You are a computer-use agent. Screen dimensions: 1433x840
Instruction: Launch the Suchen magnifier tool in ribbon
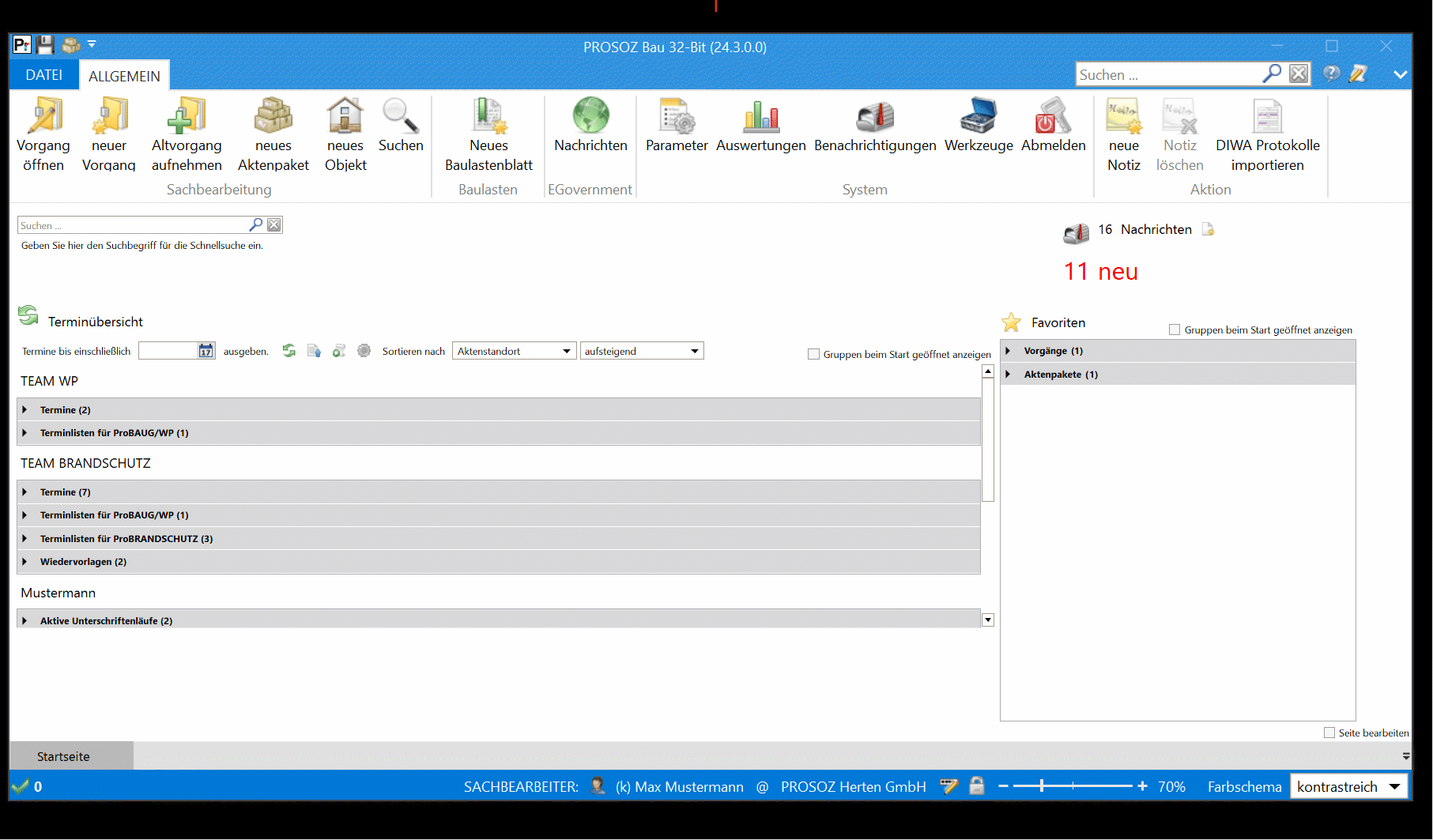pyautogui.click(x=401, y=125)
